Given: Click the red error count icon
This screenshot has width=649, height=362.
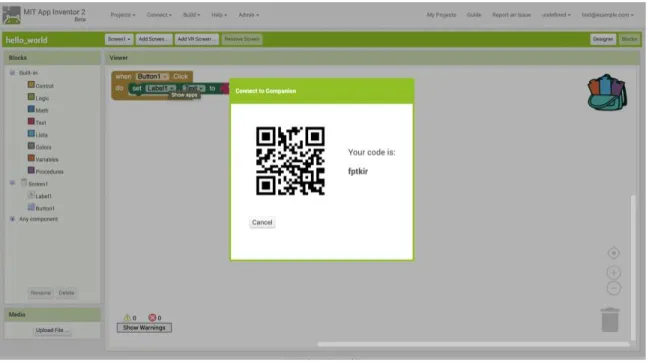Looking at the screenshot, I should click(x=152, y=318).
